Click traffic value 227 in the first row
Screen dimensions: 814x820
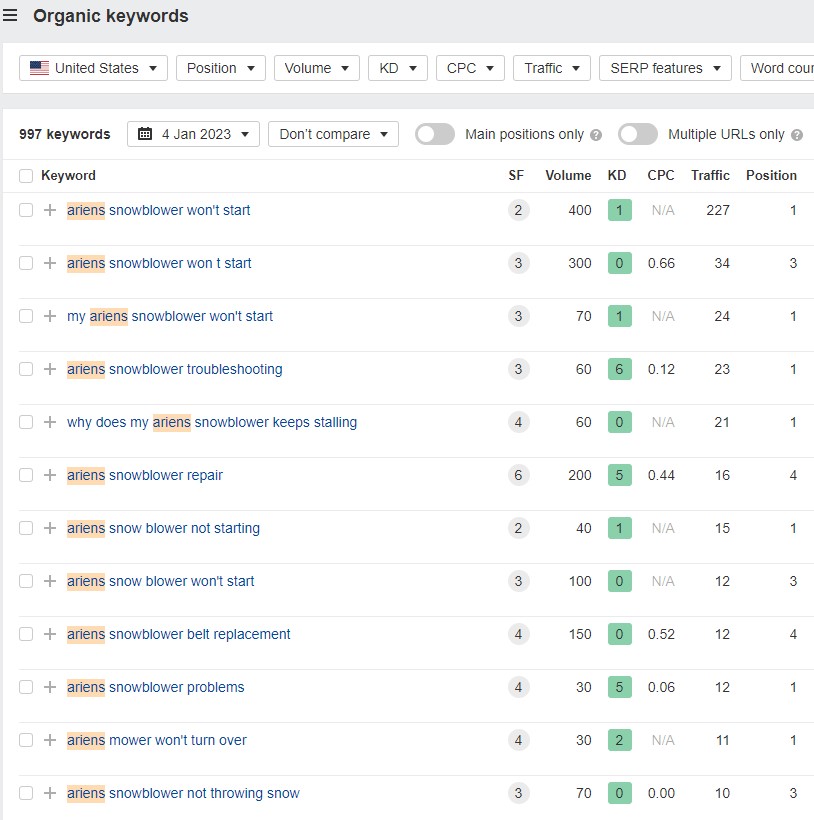pyautogui.click(x=718, y=210)
